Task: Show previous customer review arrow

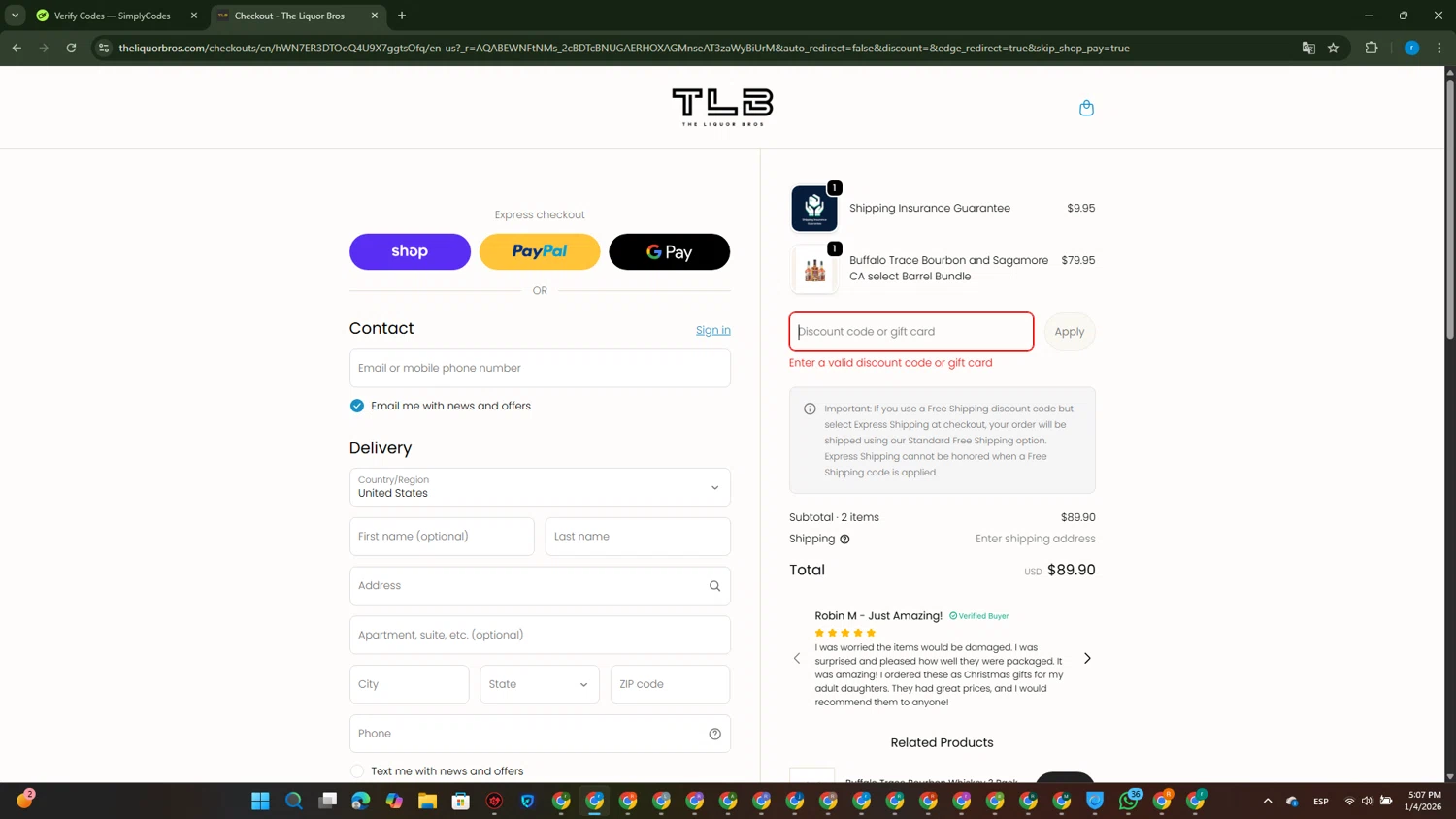Action: click(x=797, y=658)
